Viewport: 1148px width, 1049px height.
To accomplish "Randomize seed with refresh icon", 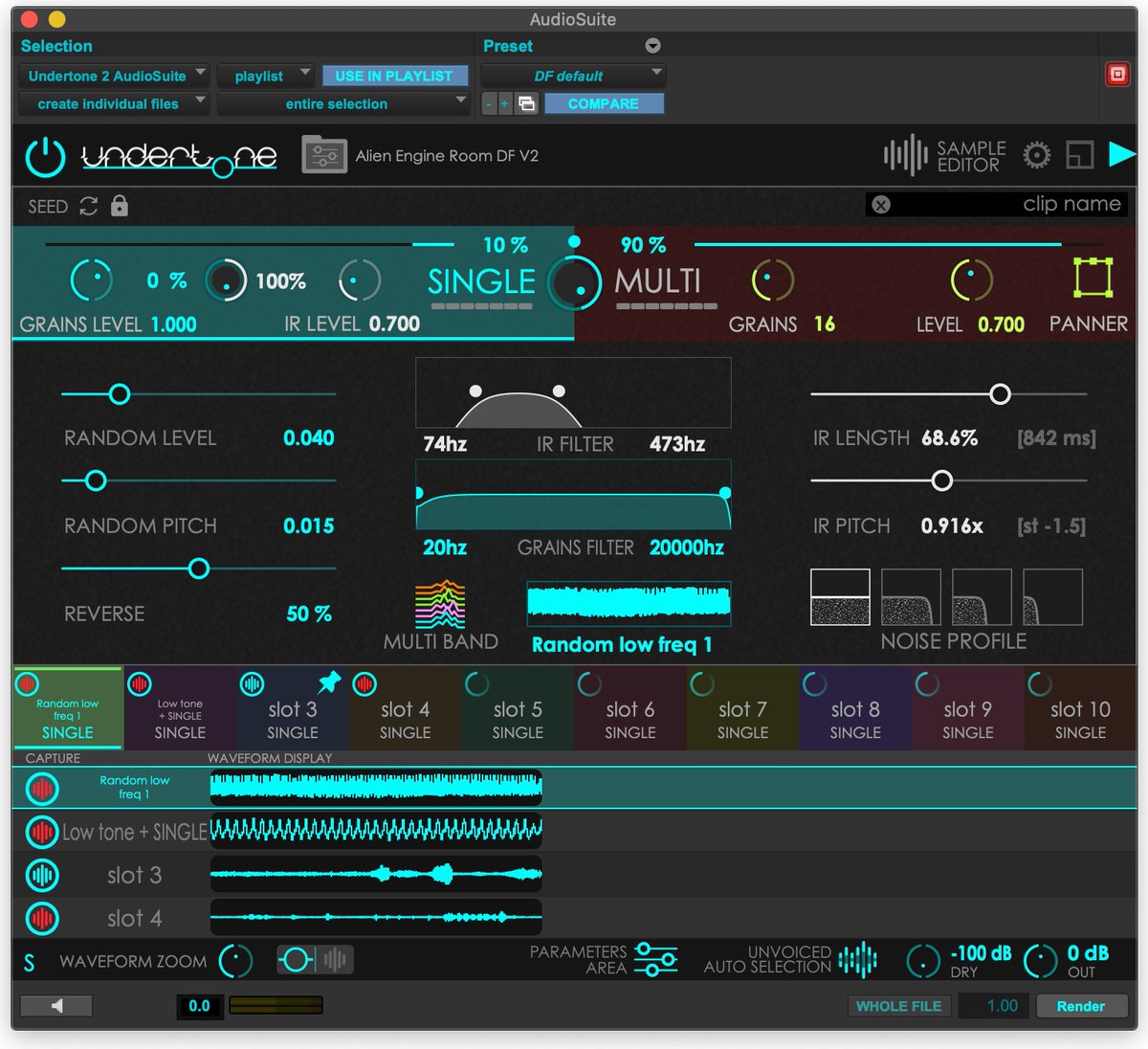I will pos(89,206).
